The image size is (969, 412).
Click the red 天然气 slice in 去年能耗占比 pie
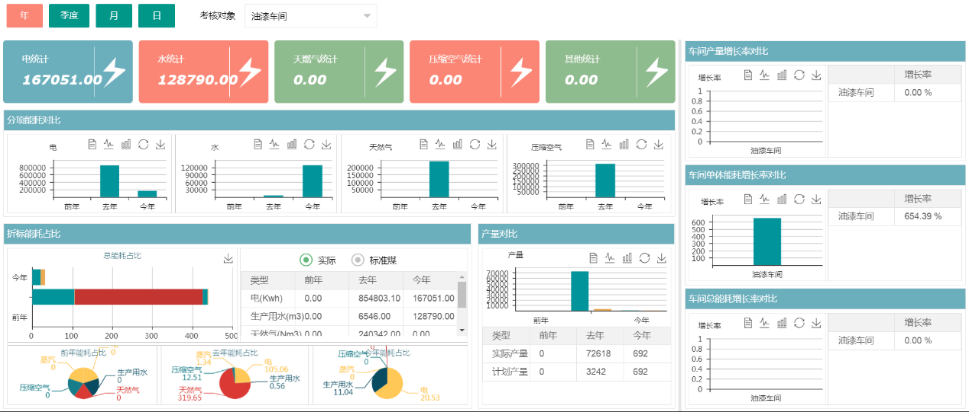pos(229,385)
